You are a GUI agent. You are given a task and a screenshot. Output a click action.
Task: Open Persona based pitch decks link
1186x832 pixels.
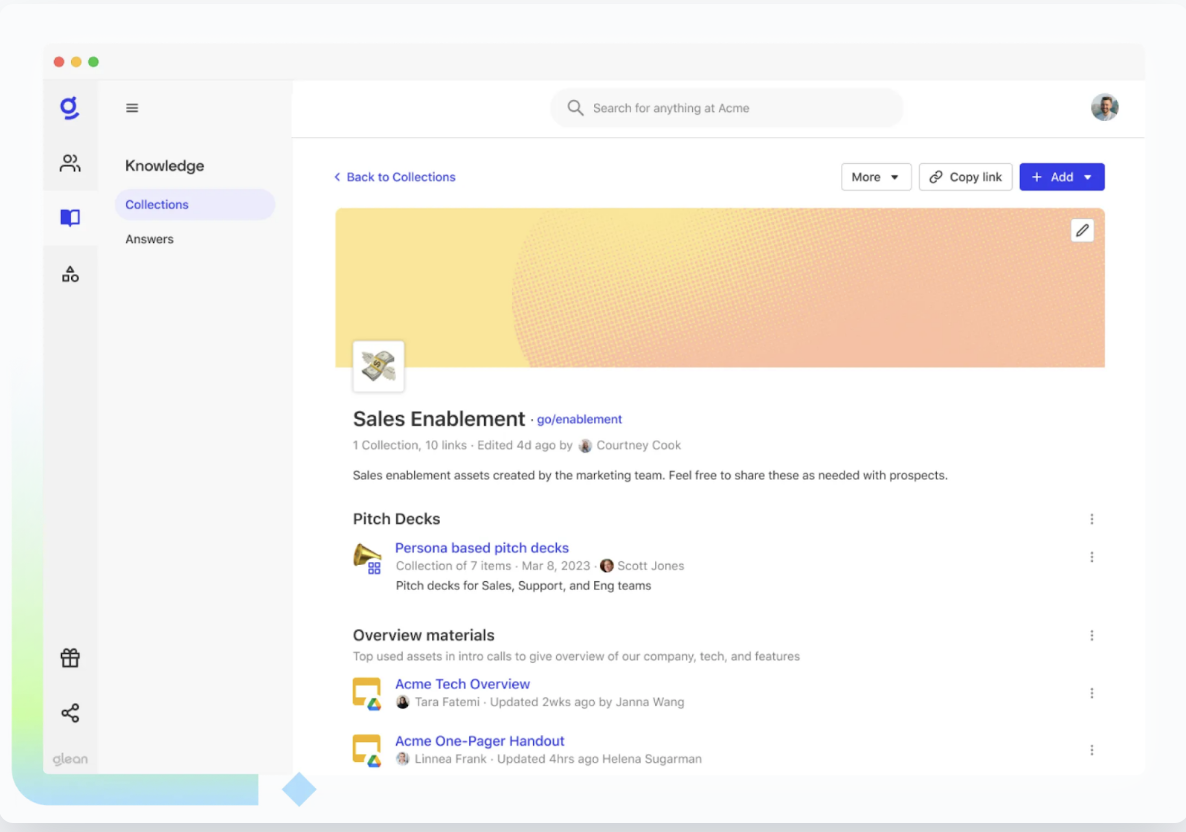click(x=481, y=548)
